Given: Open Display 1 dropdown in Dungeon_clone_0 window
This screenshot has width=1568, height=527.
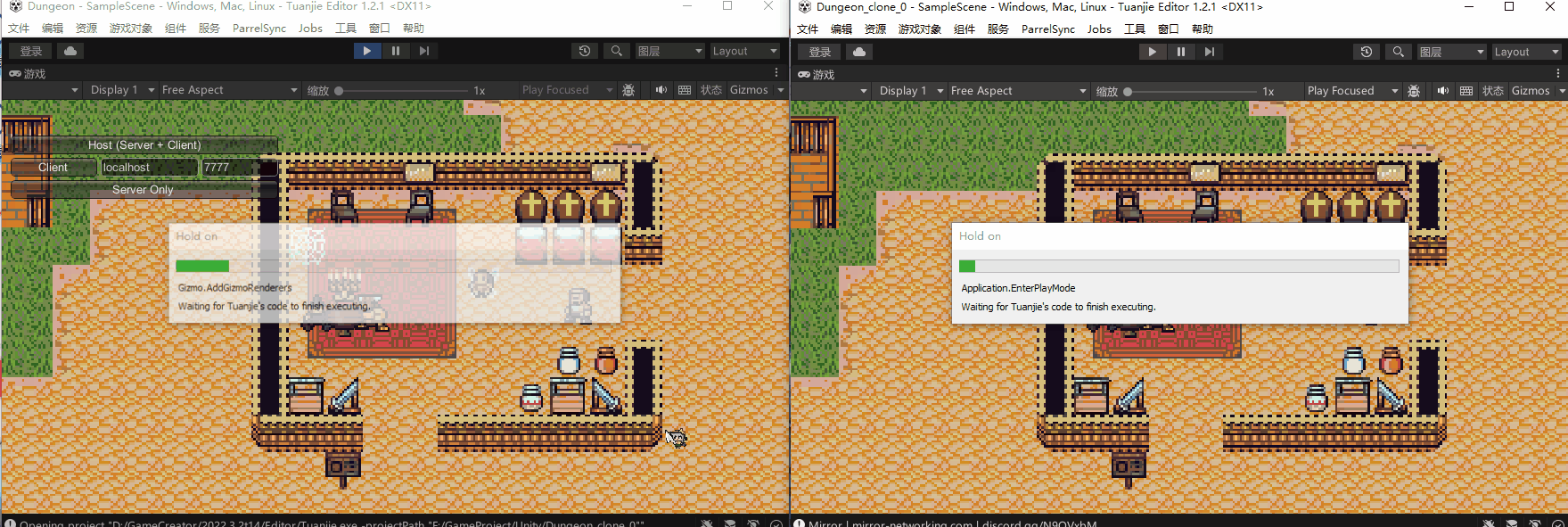Looking at the screenshot, I should pos(911,91).
